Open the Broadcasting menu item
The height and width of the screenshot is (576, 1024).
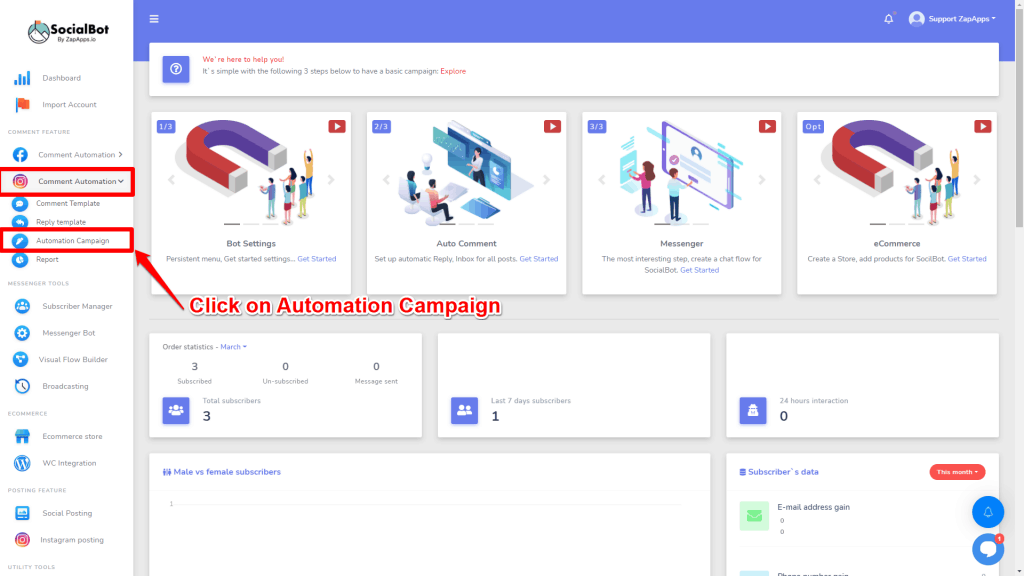click(x=65, y=387)
